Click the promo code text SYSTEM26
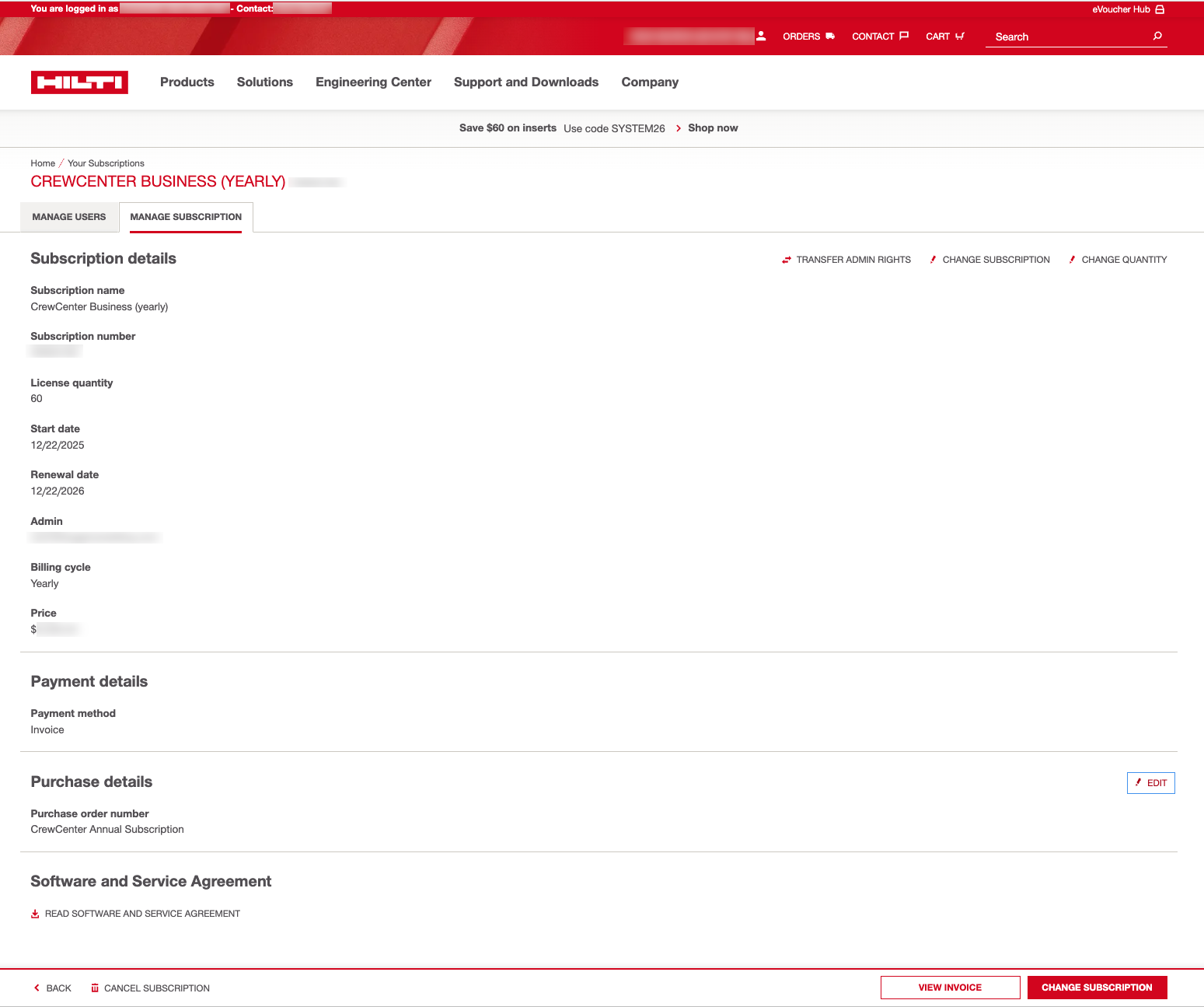The image size is (1204, 1007). [638, 128]
